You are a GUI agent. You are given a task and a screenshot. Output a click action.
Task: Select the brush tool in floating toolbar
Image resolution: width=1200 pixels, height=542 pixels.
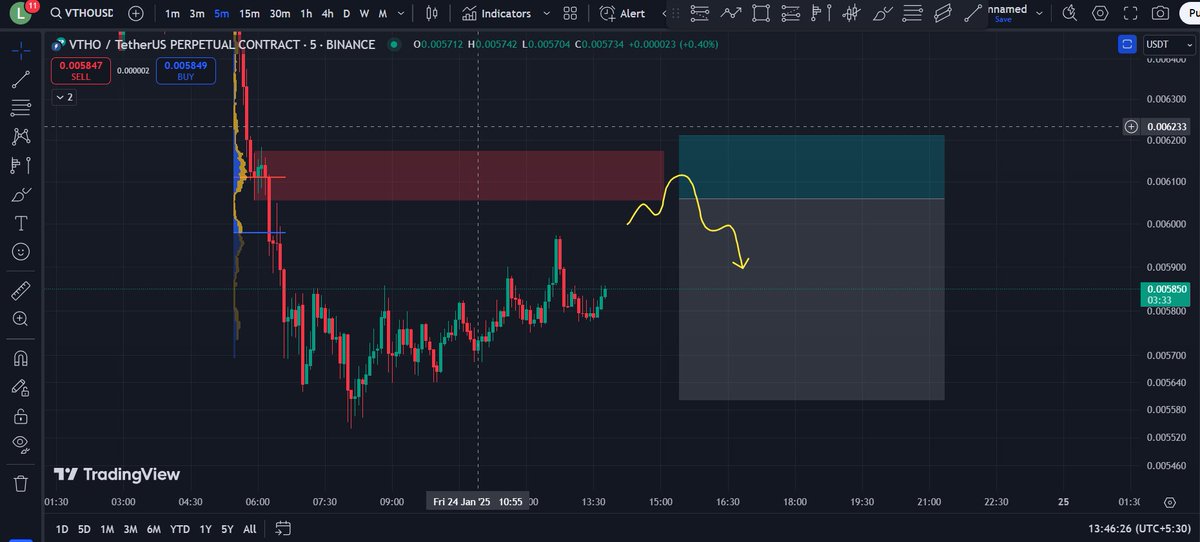click(882, 13)
